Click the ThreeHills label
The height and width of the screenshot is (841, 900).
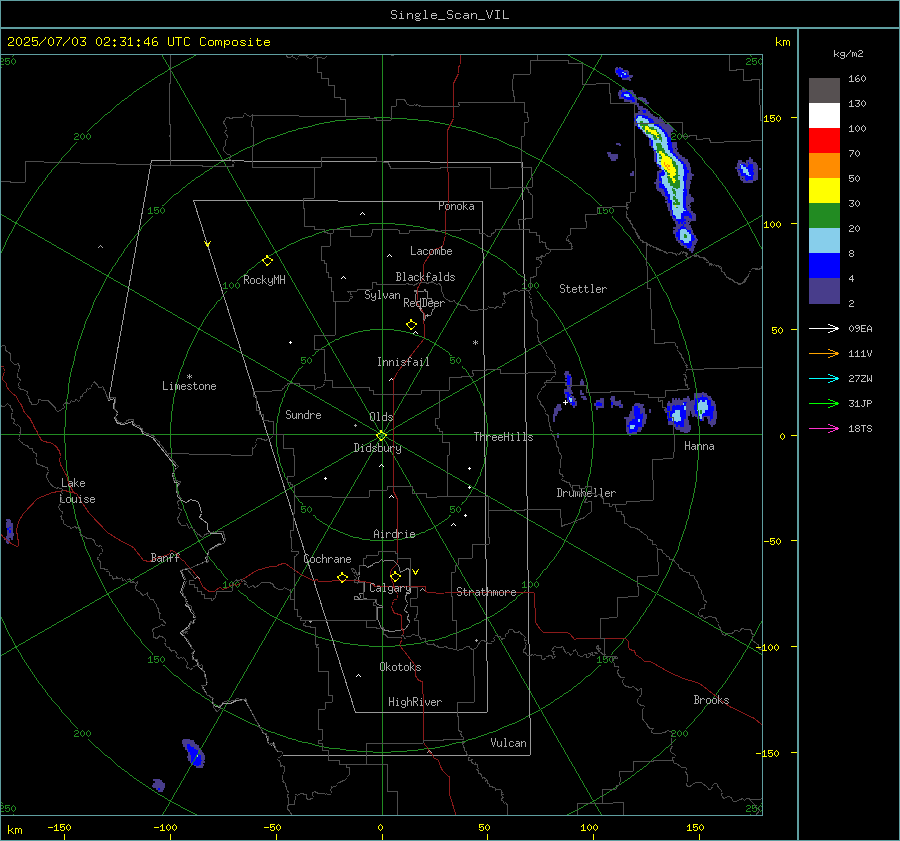(503, 437)
